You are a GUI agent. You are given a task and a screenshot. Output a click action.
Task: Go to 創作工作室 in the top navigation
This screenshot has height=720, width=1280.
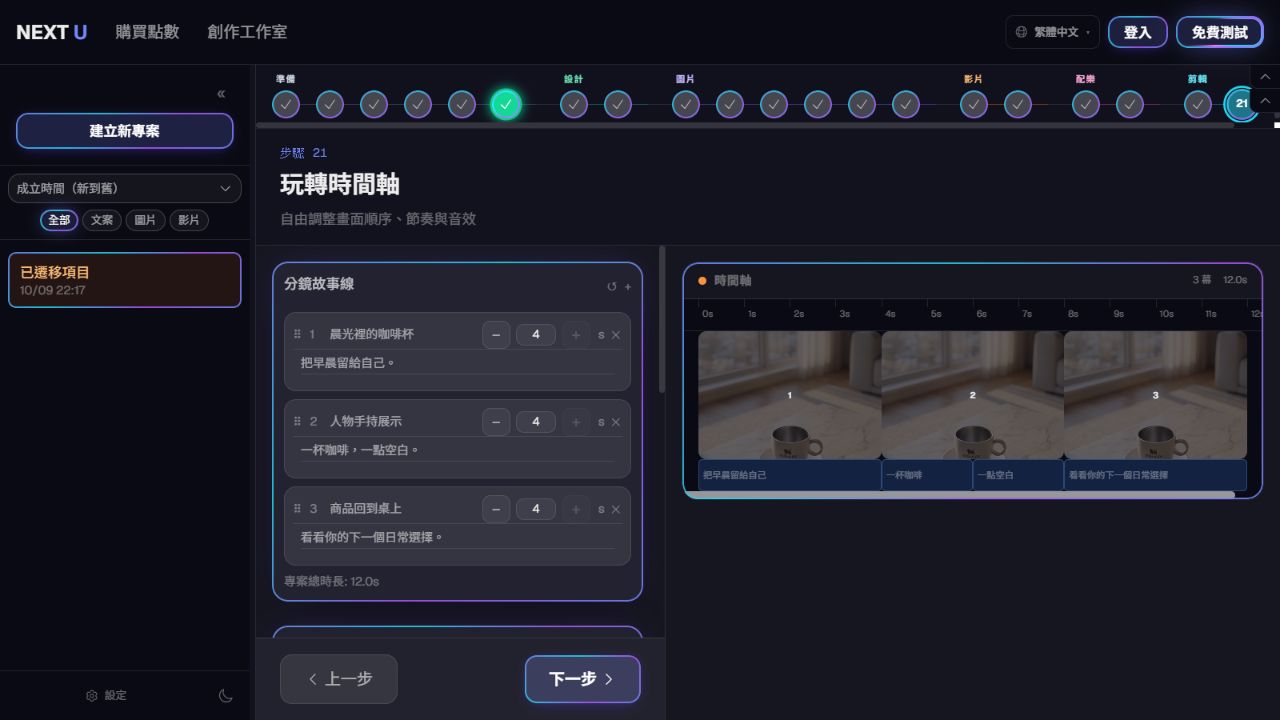click(x=247, y=32)
